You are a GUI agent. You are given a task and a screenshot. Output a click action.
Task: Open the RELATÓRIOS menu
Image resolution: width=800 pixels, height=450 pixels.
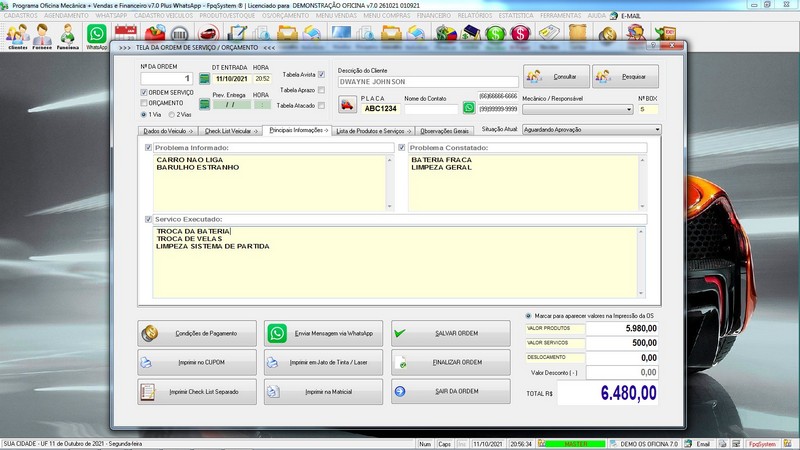474,16
